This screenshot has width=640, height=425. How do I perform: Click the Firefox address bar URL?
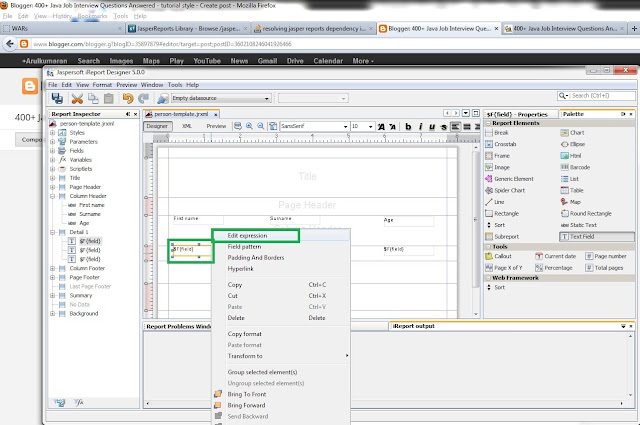(x=162, y=44)
